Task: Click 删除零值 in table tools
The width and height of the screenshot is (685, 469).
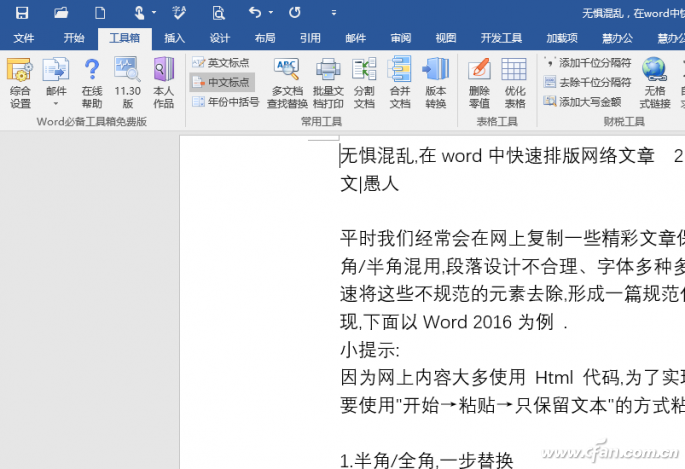Action: coord(479,82)
